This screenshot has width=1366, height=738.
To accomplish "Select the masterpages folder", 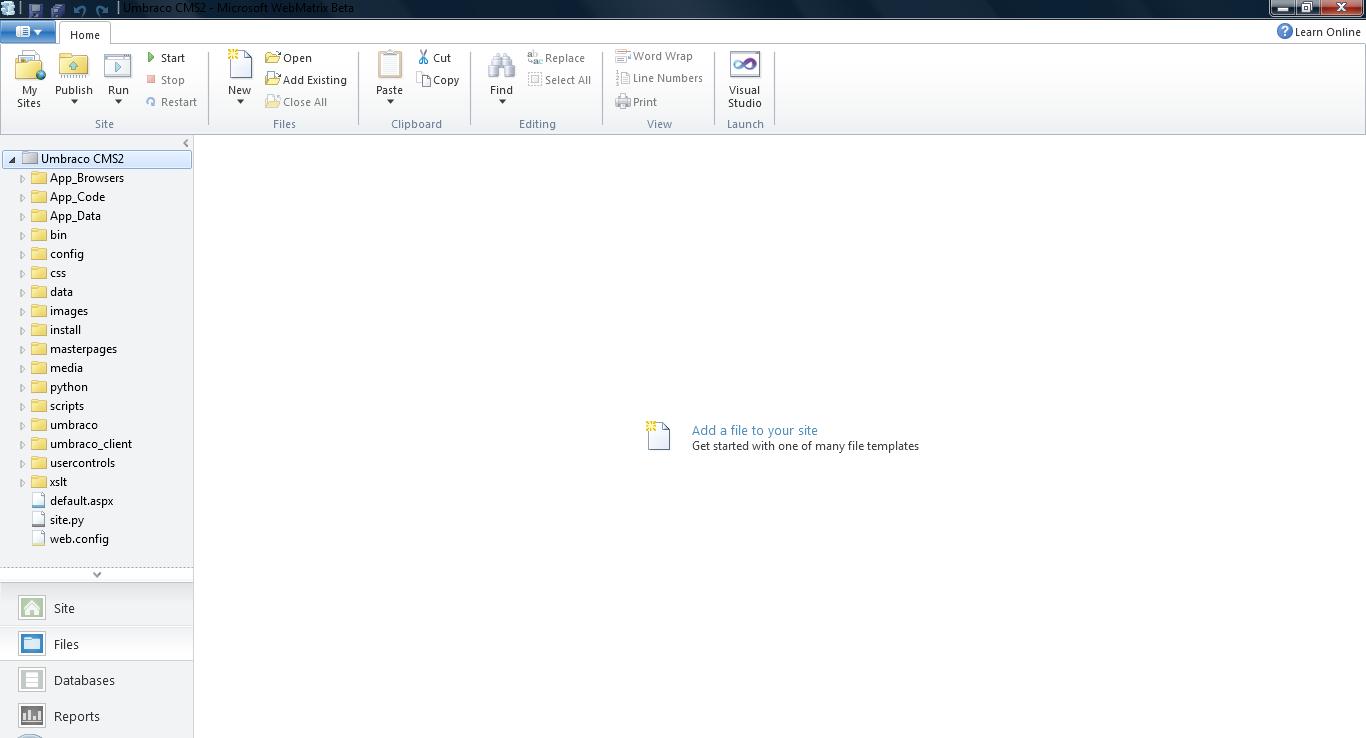I will (x=83, y=349).
